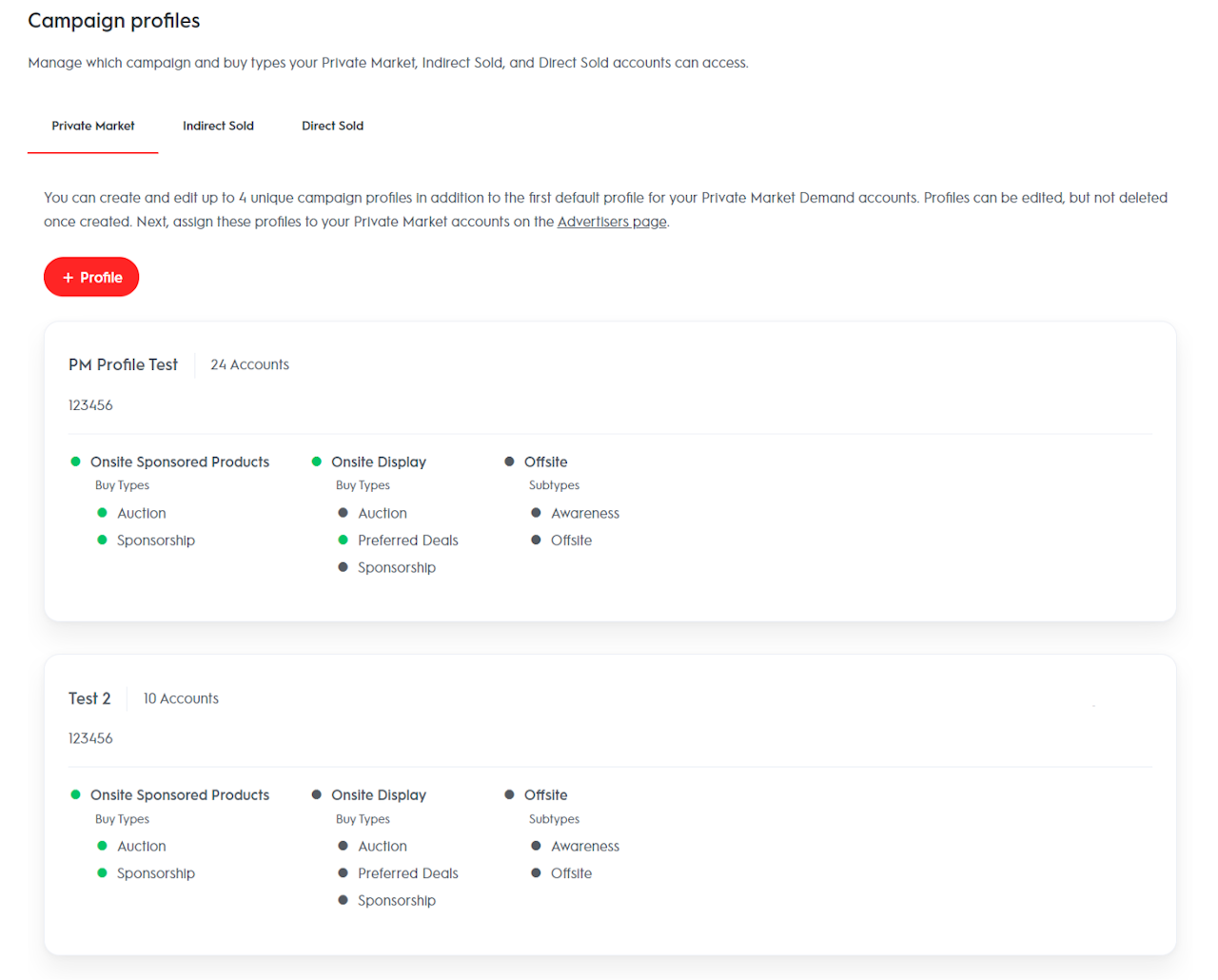1218x980 pixels.
Task: Click the gray dot beside Preferred Deals in Test 2
Action: 344,873
